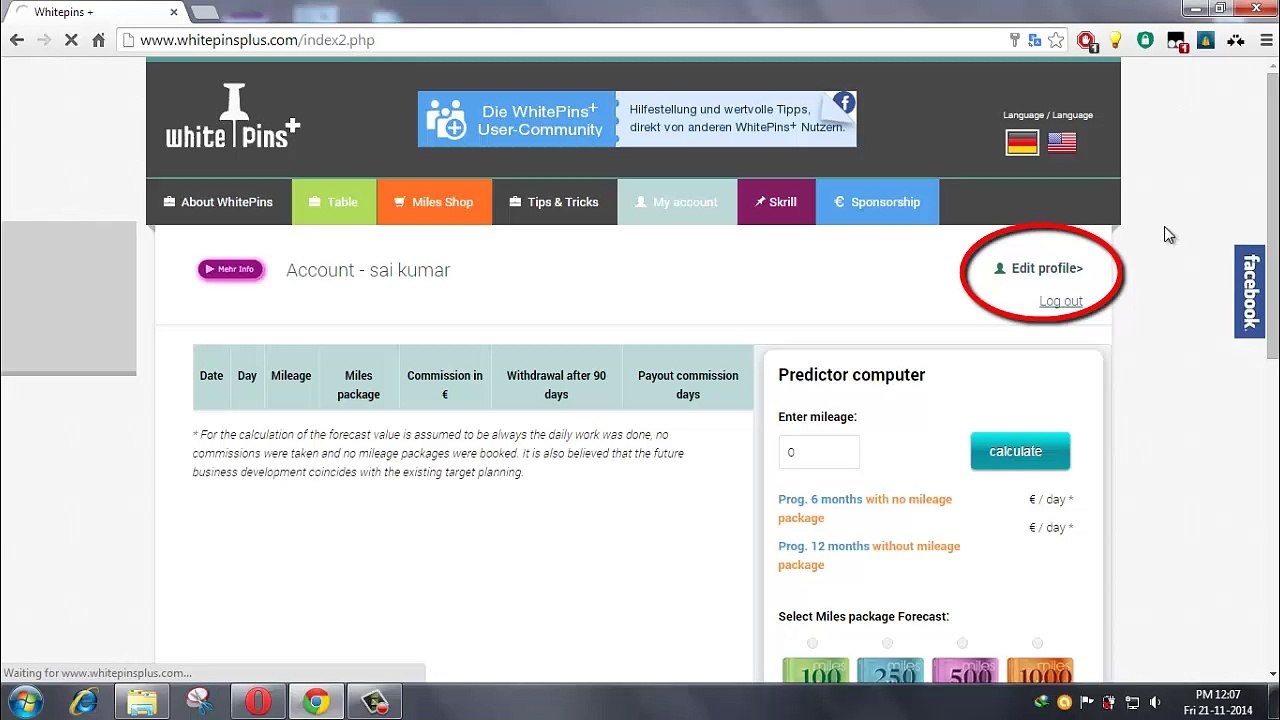1280x720 pixels.
Task: Open the screen recorder taskbar icon
Action: (x=375, y=702)
